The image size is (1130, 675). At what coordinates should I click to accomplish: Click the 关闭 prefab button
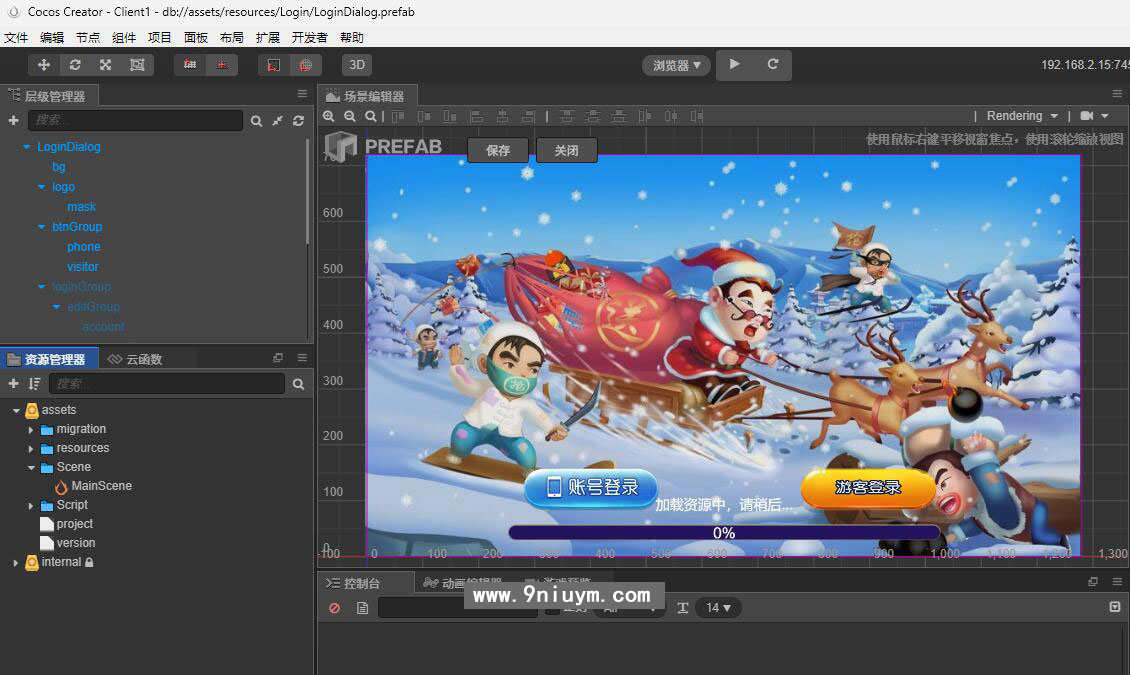pos(566,151)
